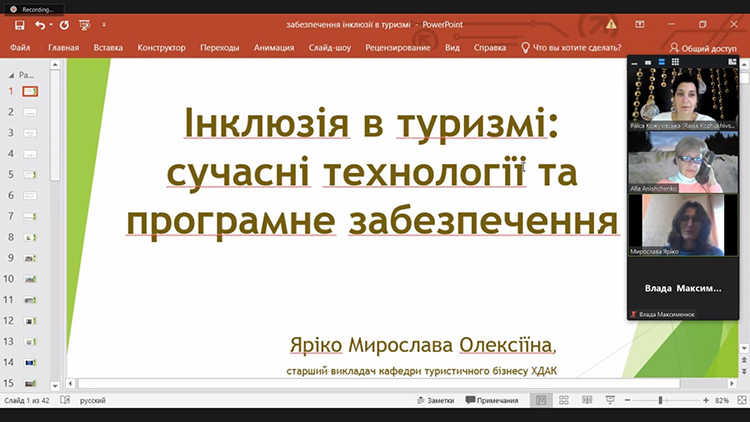
Task: Switch to the Главная tab
Action: (63, 47)
